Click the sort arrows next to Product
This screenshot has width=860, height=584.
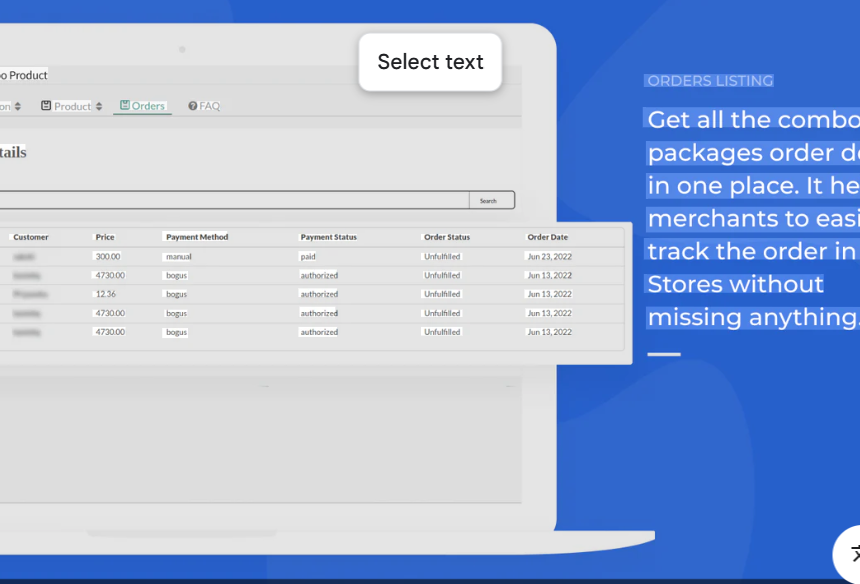[x=99, y=105]
